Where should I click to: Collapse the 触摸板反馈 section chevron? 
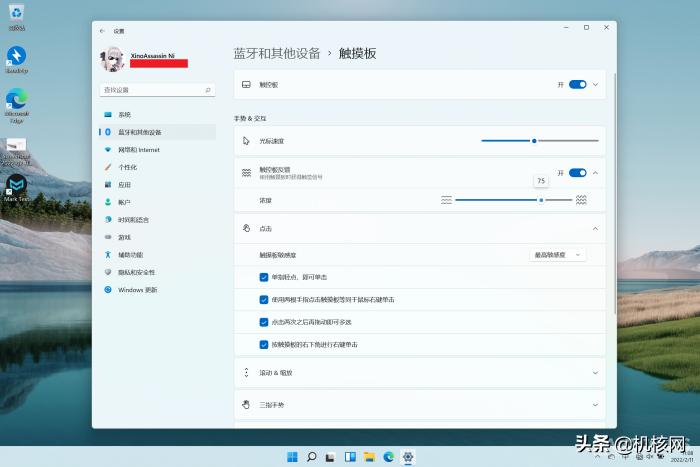[595, 173]
